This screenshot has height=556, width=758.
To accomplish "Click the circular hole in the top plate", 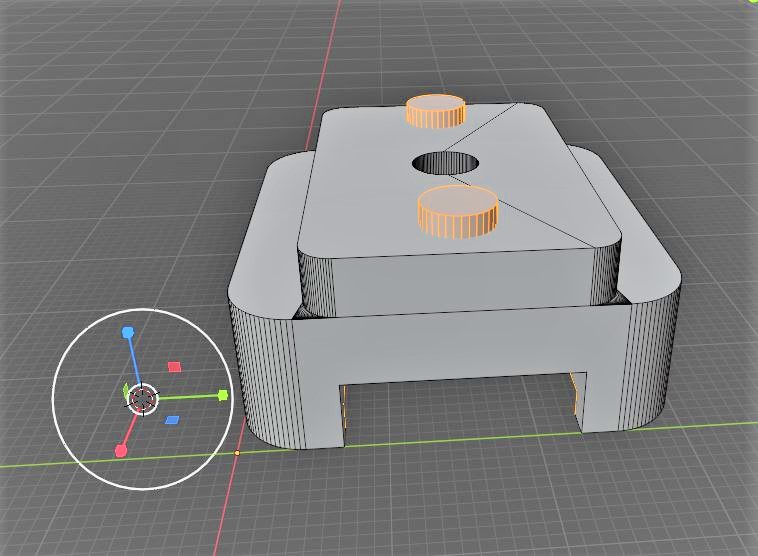I will pyautogui.click(x=445, y=161).
